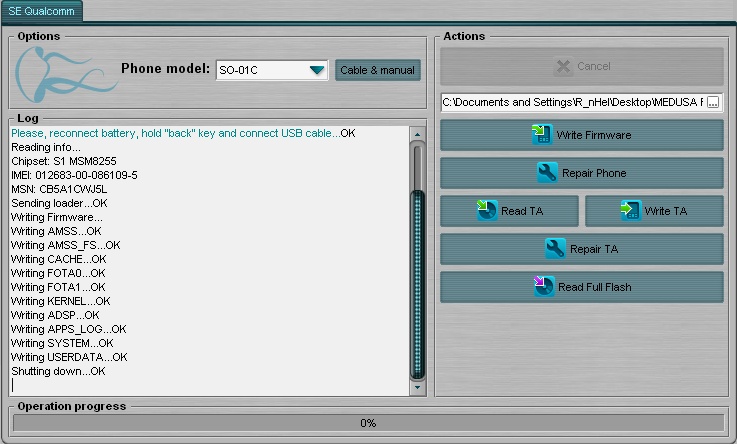Click the 'Reading info...' log line

46,147
